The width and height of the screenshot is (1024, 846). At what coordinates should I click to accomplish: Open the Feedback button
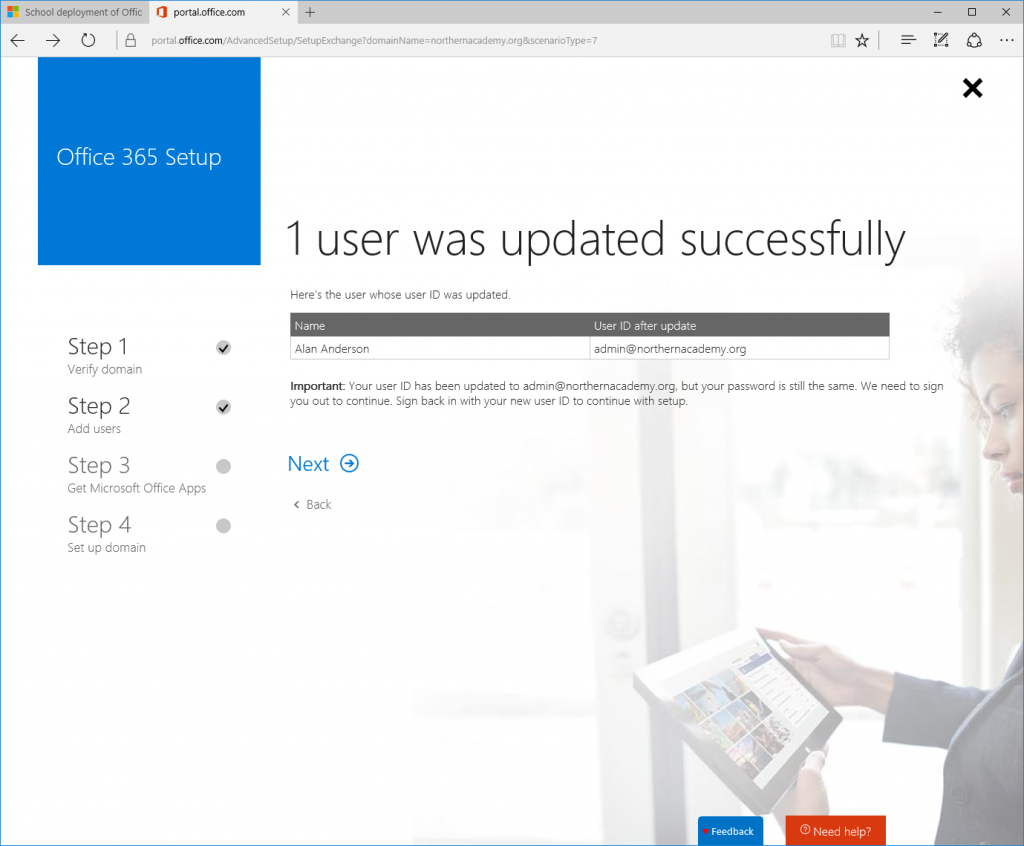click(x=730, y=831)
